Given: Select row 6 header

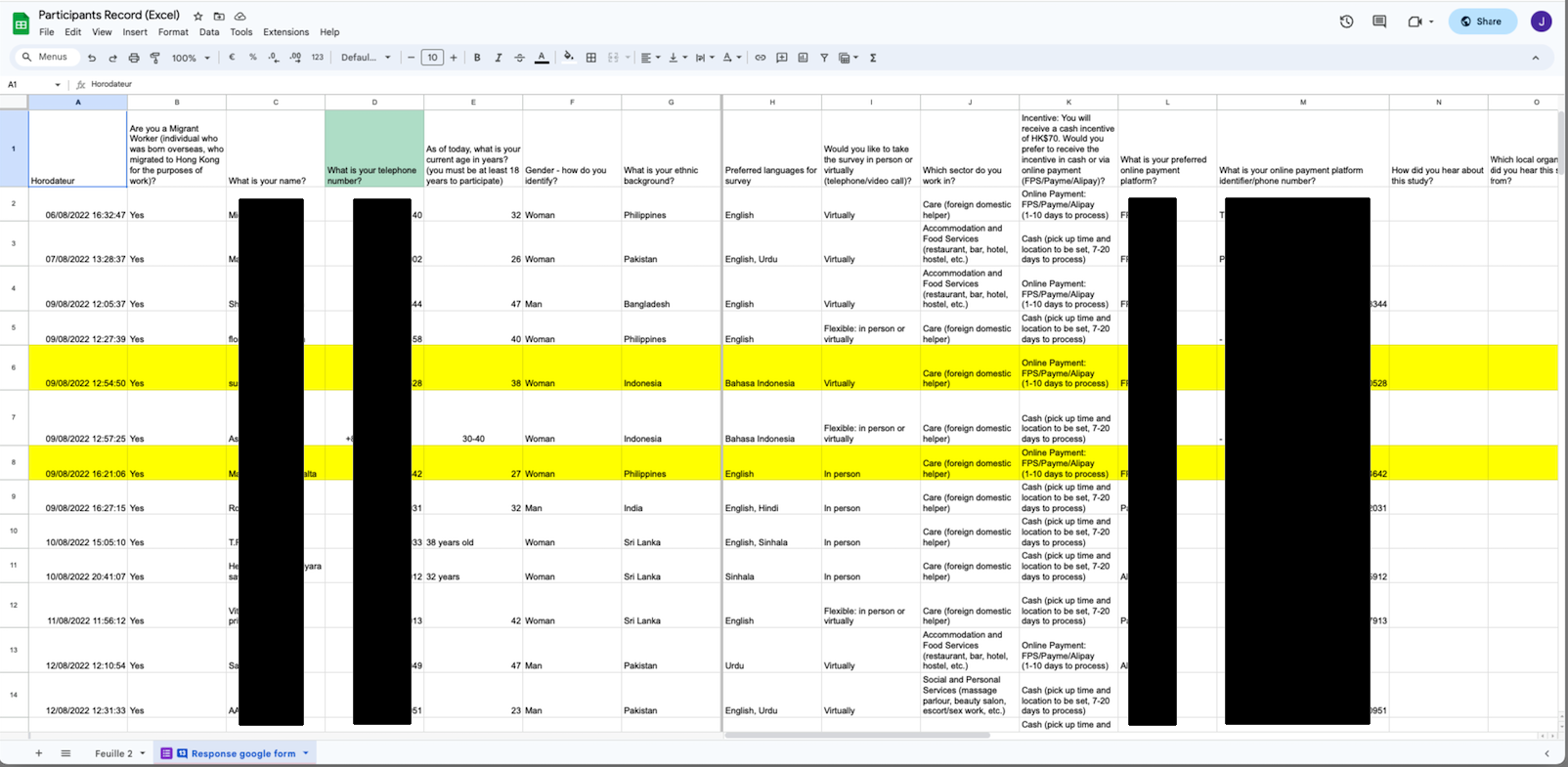Looking at the screenshot, I should 14,367.
